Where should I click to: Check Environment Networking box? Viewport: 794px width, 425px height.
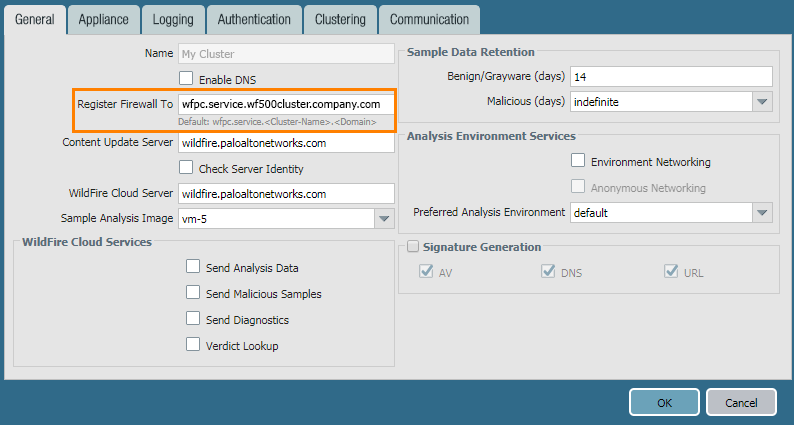click(x=578, y=161)
